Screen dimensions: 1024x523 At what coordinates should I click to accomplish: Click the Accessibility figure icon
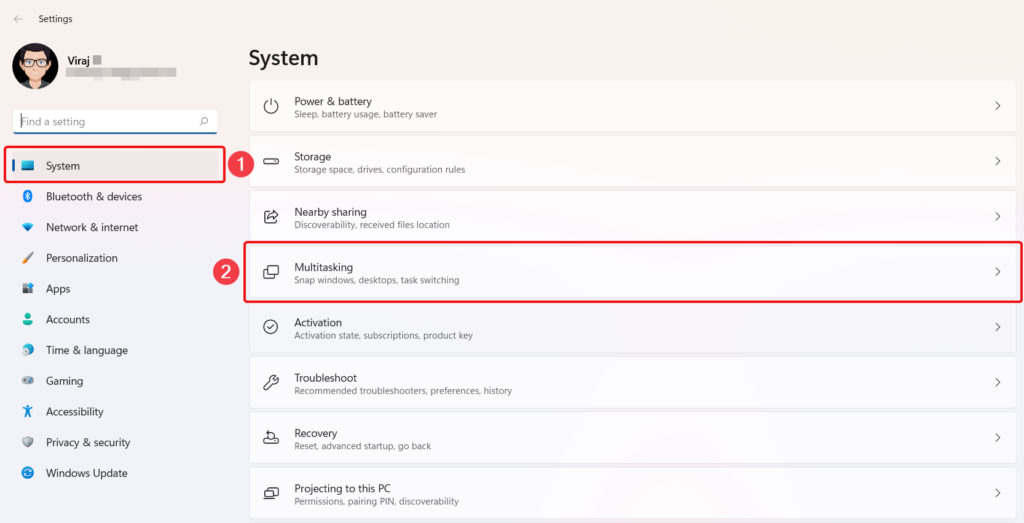(x=28, y=412)
